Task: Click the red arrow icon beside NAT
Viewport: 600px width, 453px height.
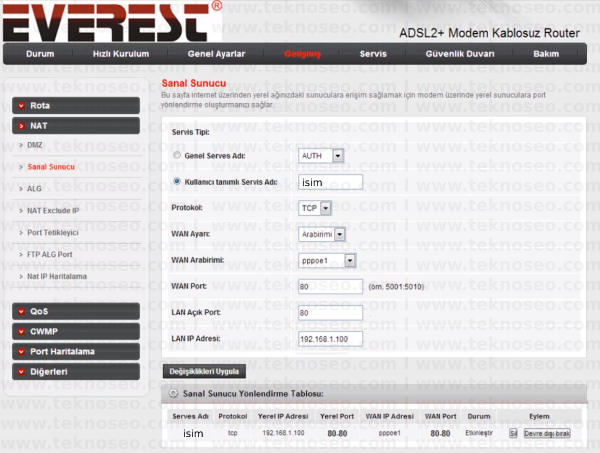Action: 21,126
